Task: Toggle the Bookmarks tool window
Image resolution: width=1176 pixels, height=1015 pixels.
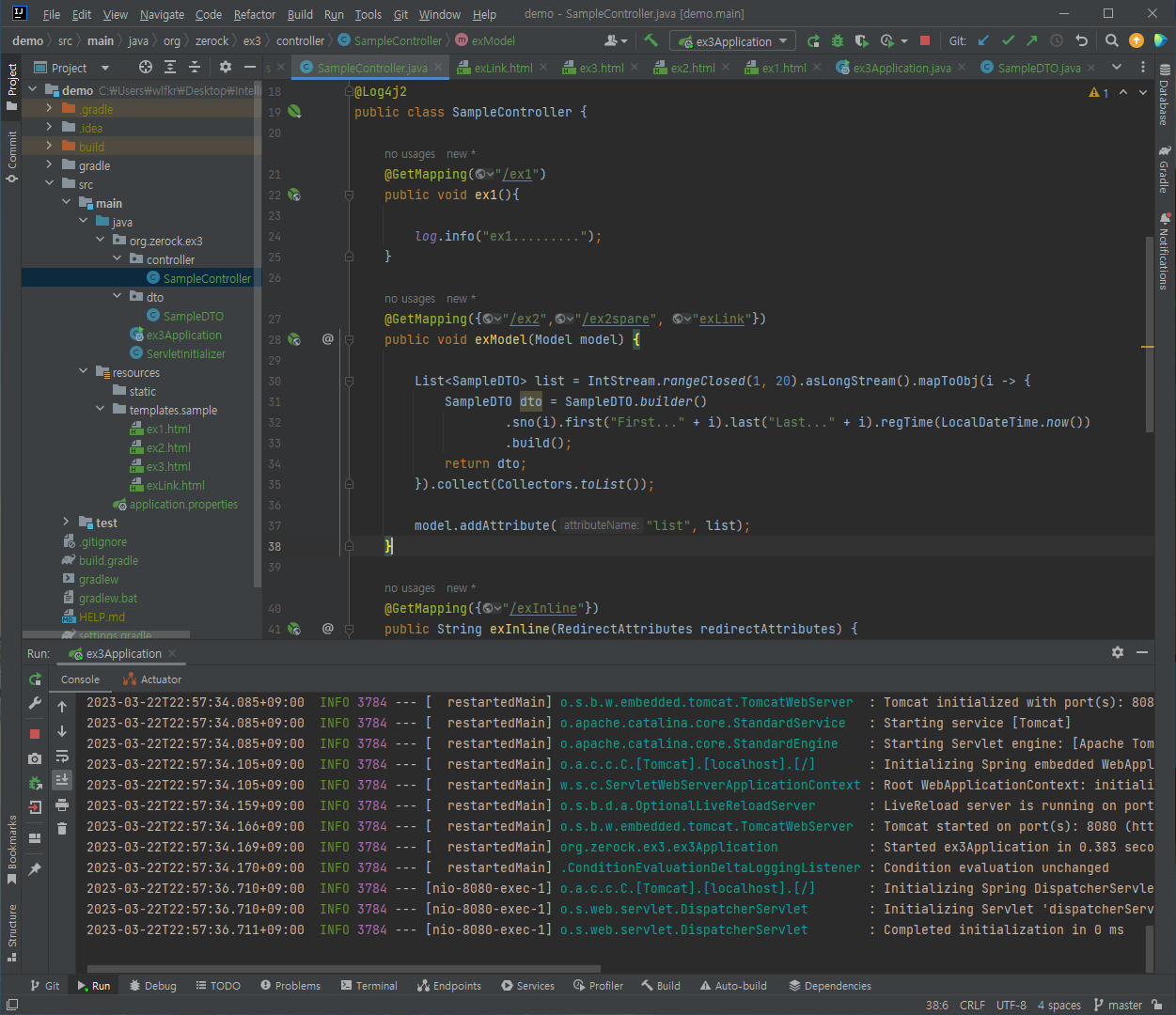Action: point(12,850)
